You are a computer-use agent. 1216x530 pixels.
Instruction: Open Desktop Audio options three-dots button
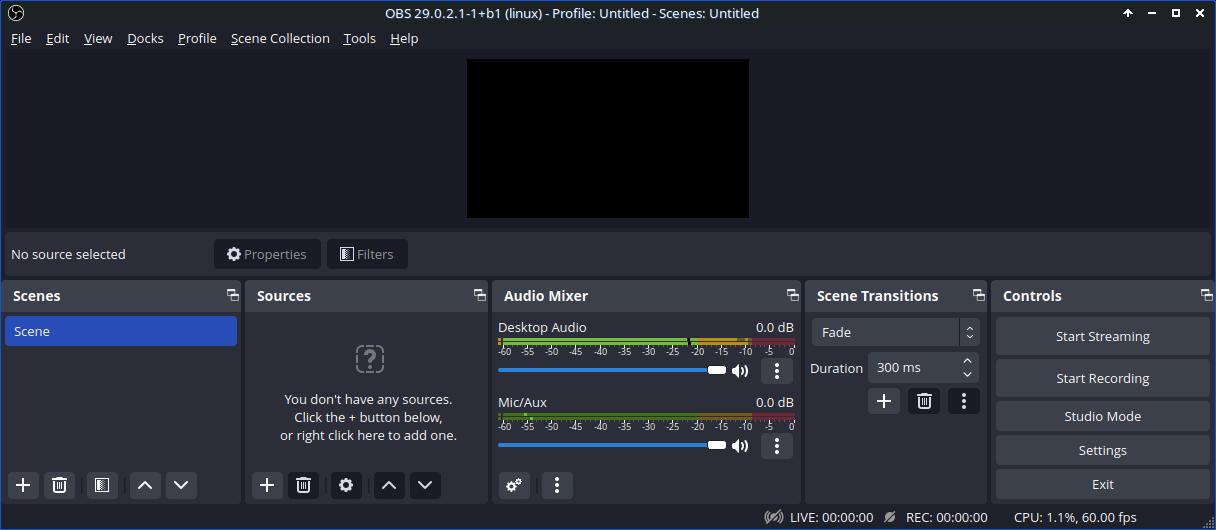[x=777, y=371]
